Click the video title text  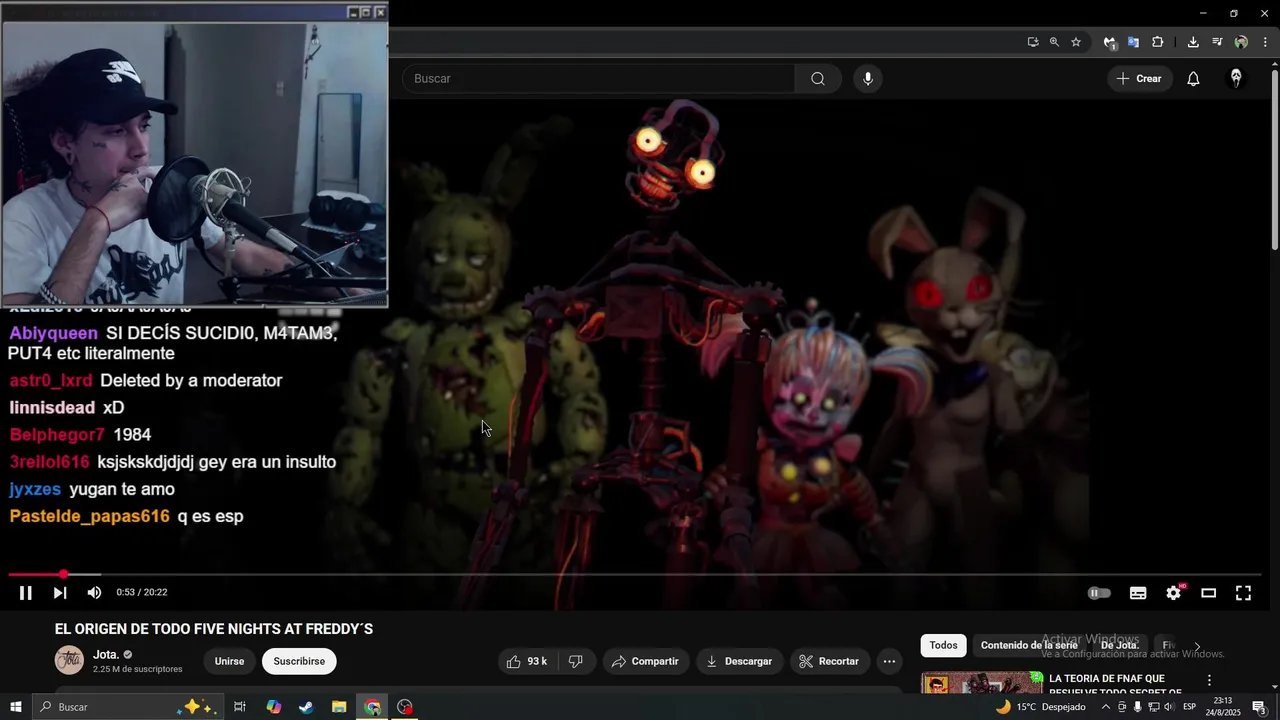click(214, 629)
